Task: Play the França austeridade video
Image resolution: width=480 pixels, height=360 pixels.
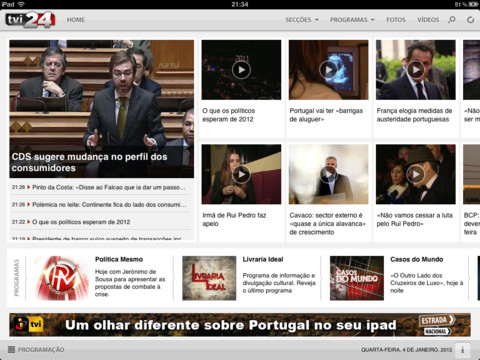Action: 416,70
